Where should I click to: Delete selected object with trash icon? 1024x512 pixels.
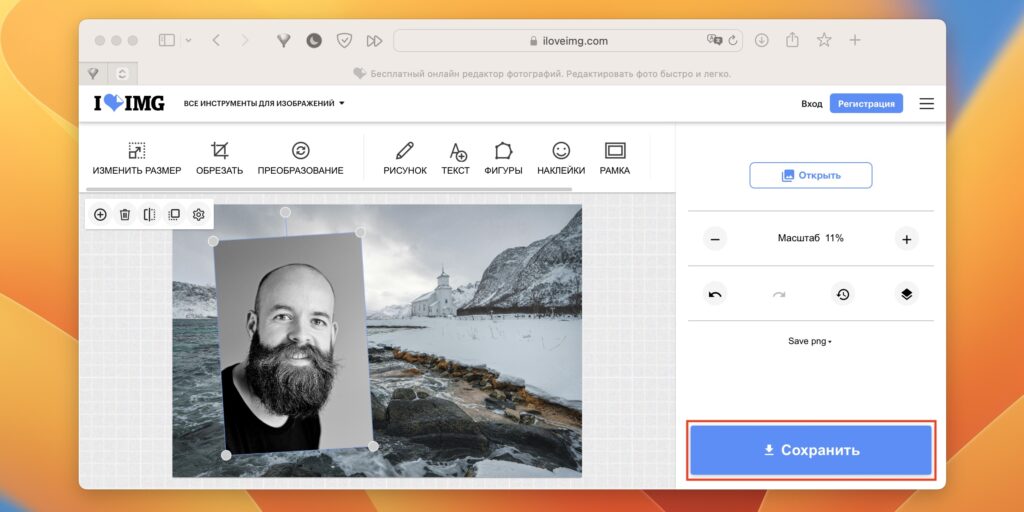pos(125,214)
